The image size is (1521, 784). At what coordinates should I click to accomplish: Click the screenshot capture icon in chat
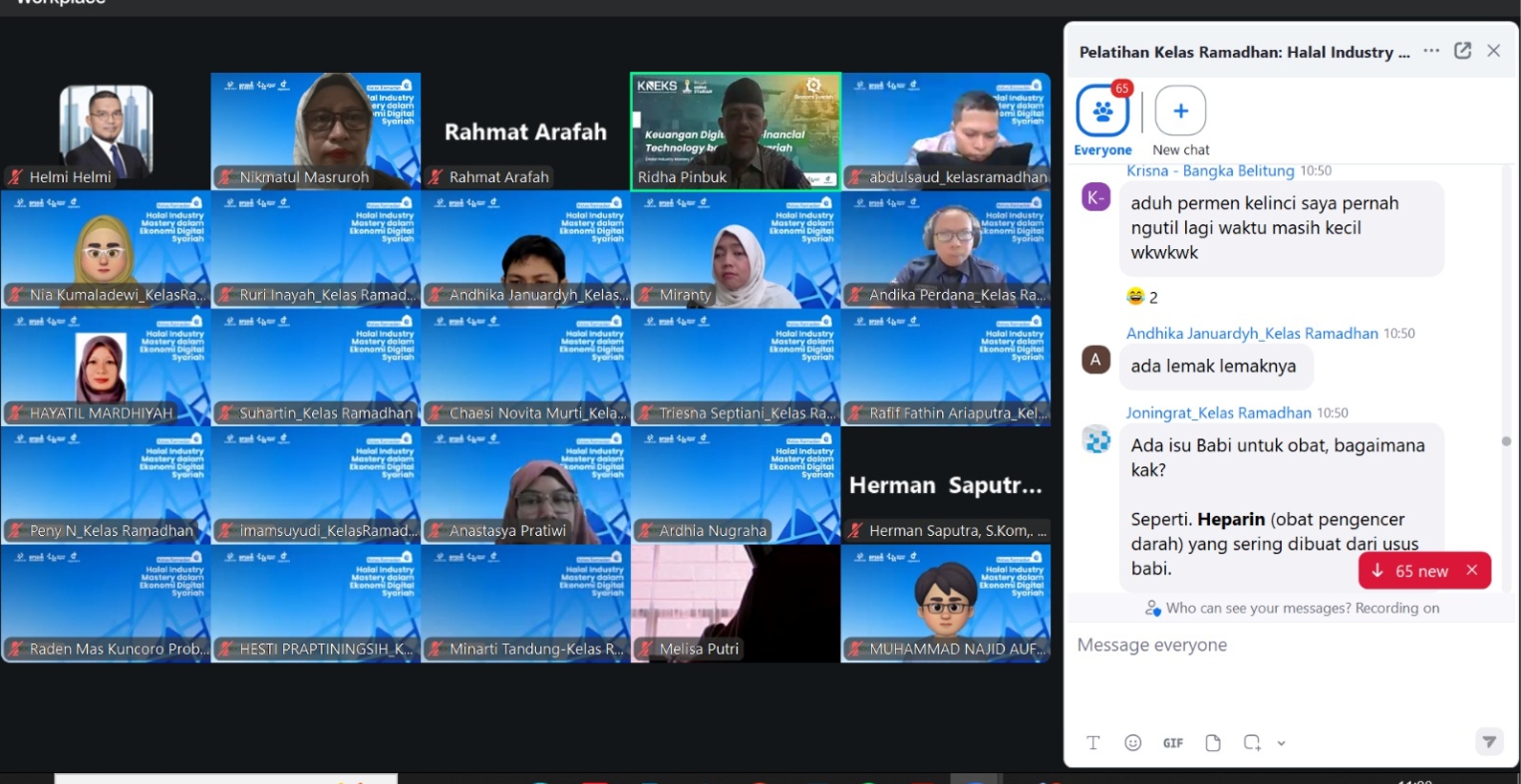(x=1252, y=743)
